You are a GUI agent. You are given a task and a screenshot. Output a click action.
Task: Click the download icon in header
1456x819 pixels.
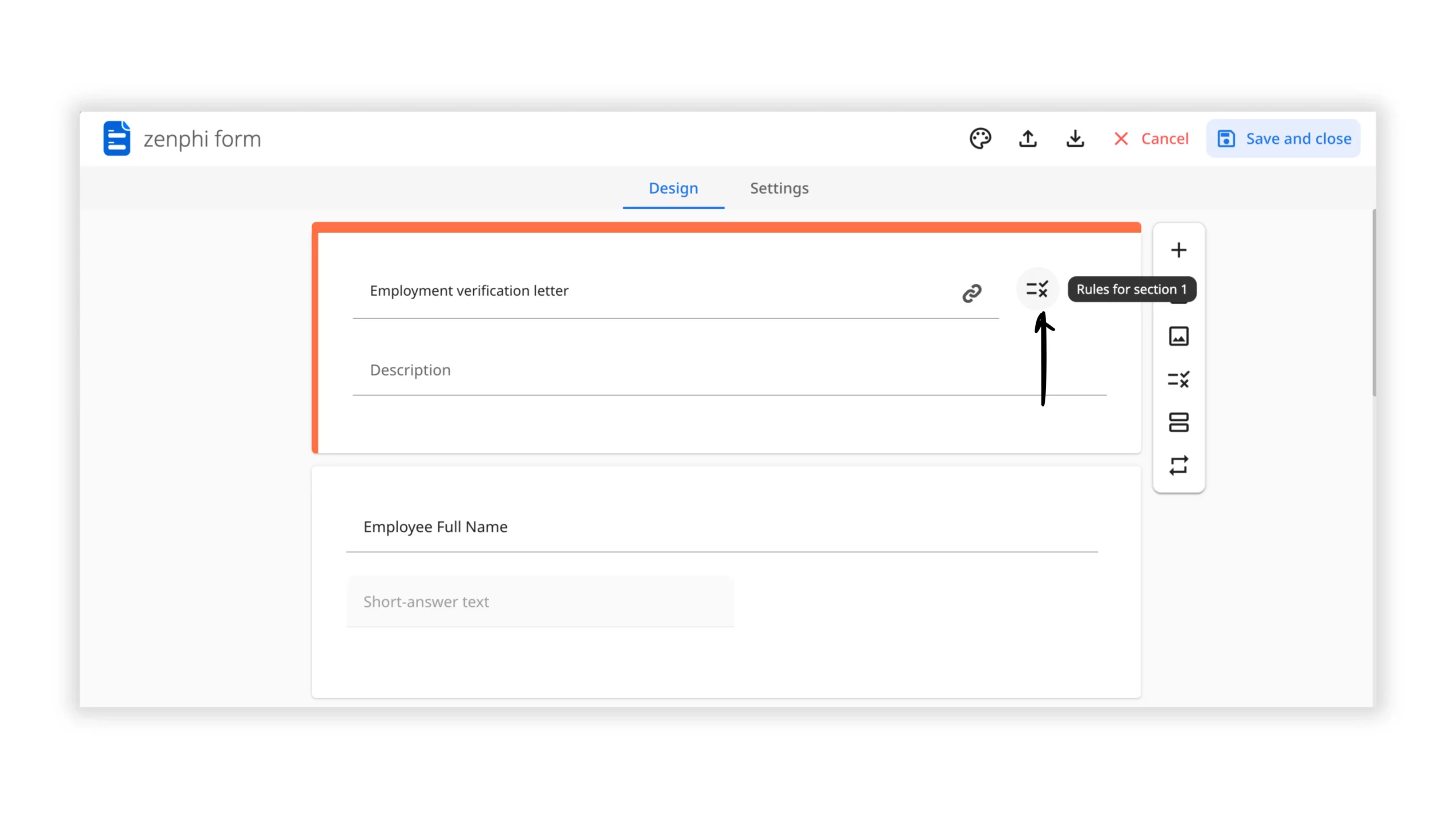click(x=1074, y=139)
